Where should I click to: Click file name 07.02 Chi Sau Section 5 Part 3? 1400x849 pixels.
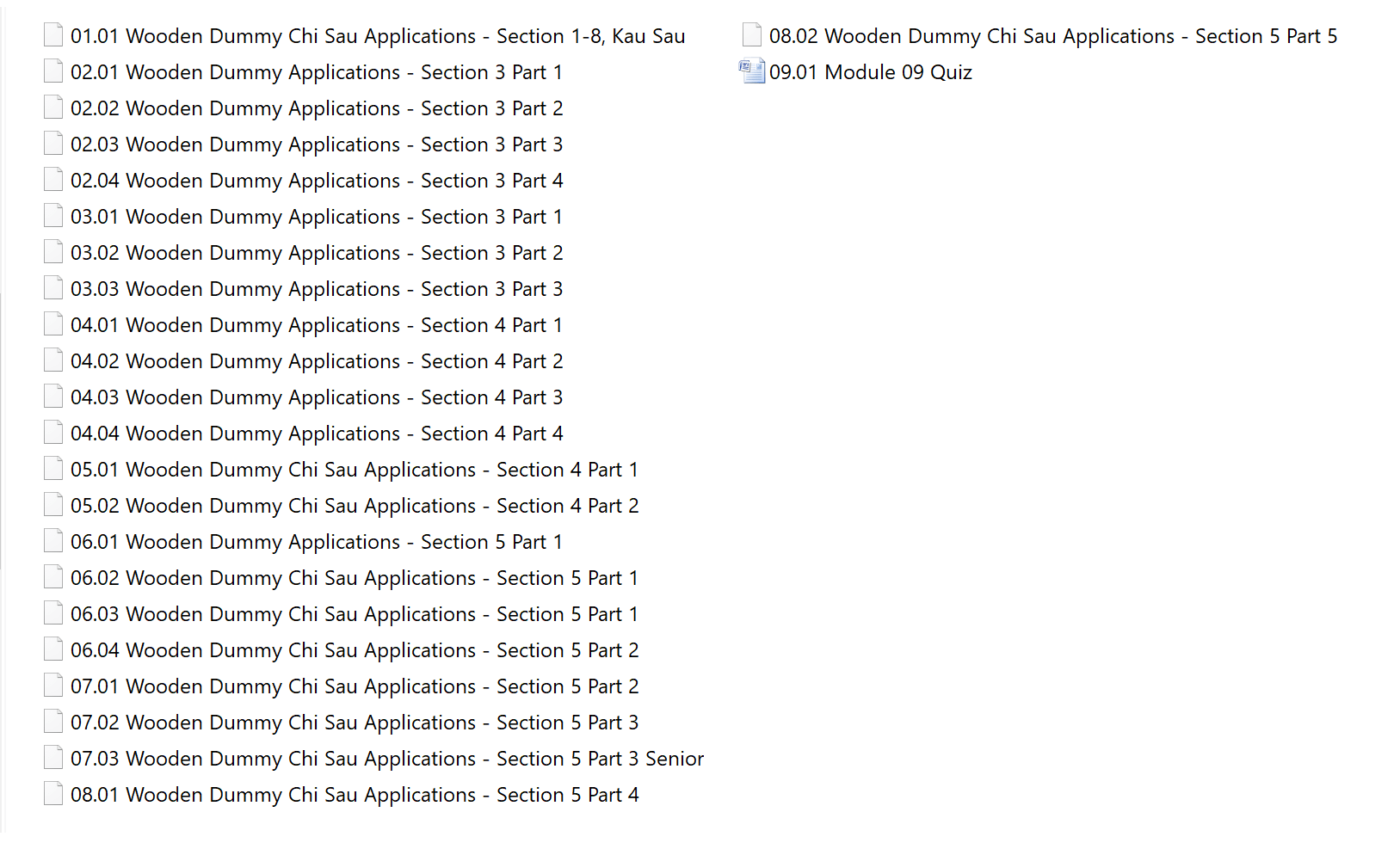pyautogui.click(x=354, y=723)
